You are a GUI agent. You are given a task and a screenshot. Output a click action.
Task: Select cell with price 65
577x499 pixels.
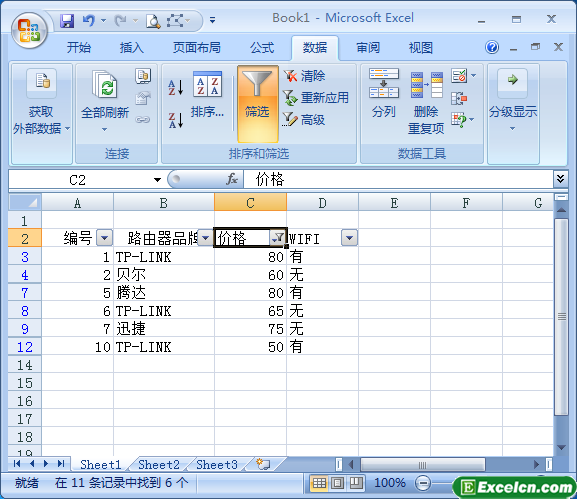pos(250,311)
